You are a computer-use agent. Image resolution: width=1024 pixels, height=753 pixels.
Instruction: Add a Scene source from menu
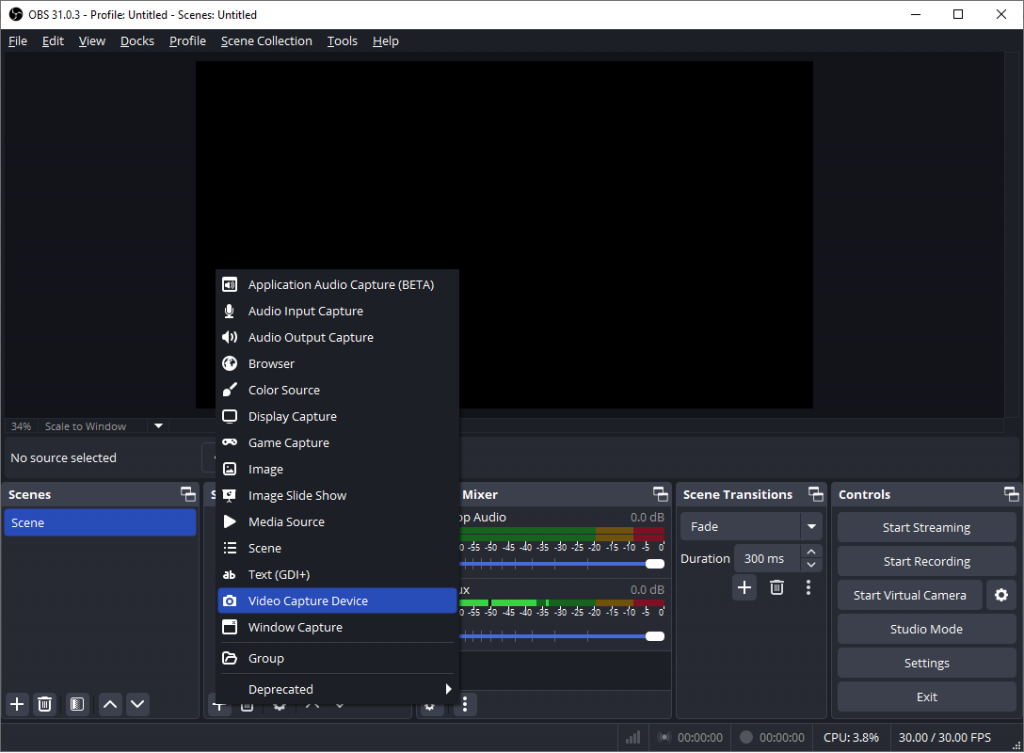point(337,548)
